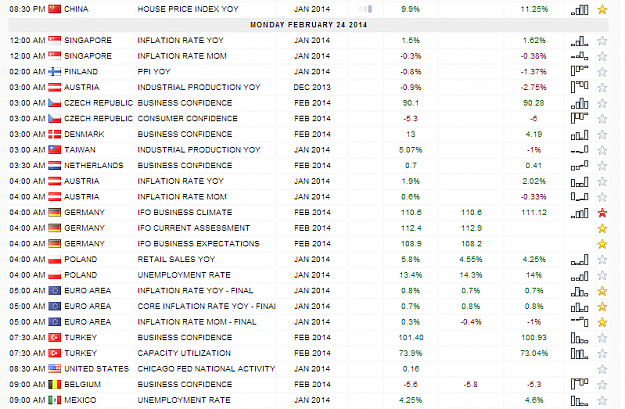The image size is (625, 409).
Task: Click the 101.40 Turkey business confidence value
Action: coord(411,338)
